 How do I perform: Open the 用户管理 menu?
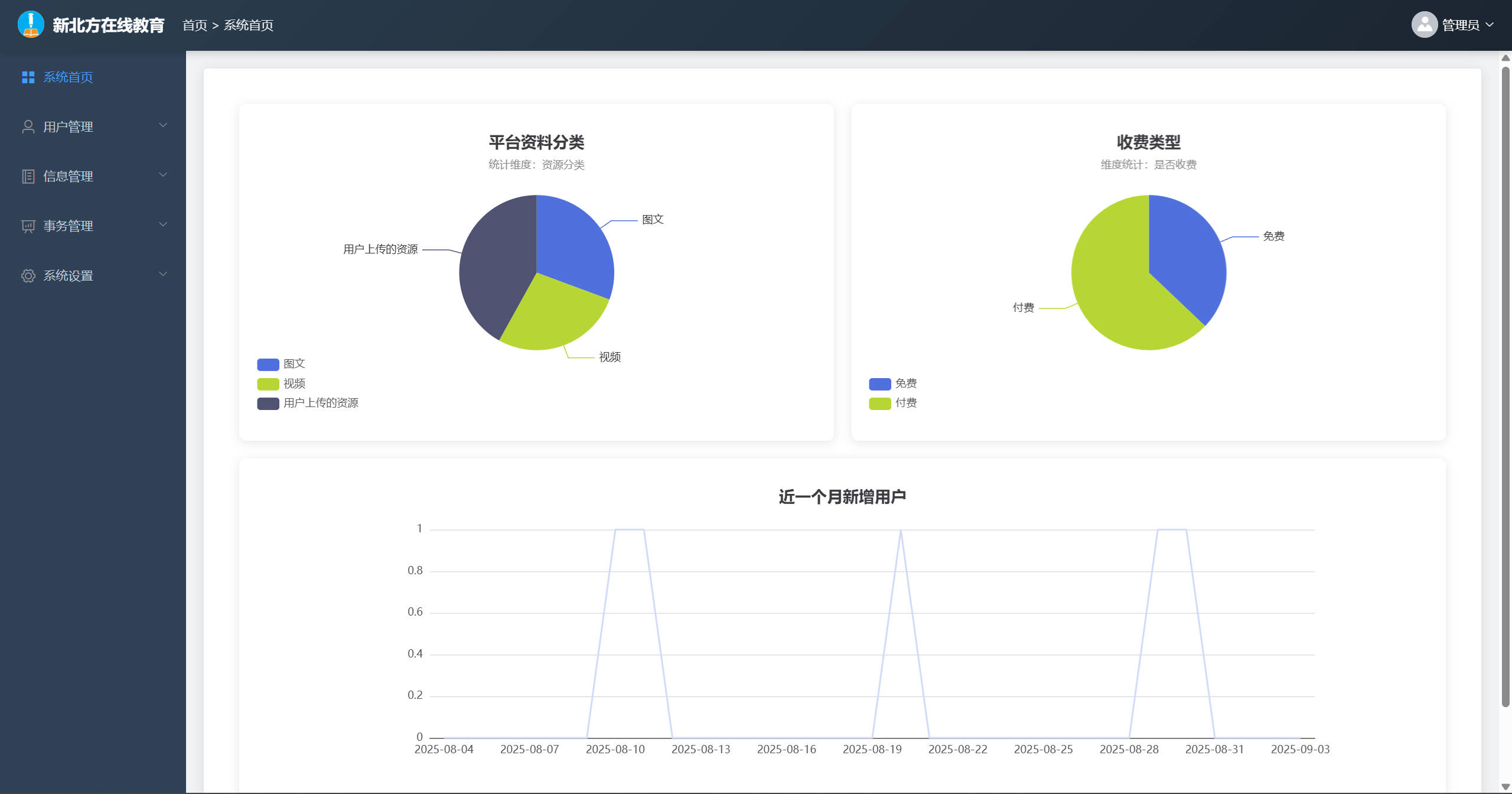pyautogui.click(x=93, y=127)
